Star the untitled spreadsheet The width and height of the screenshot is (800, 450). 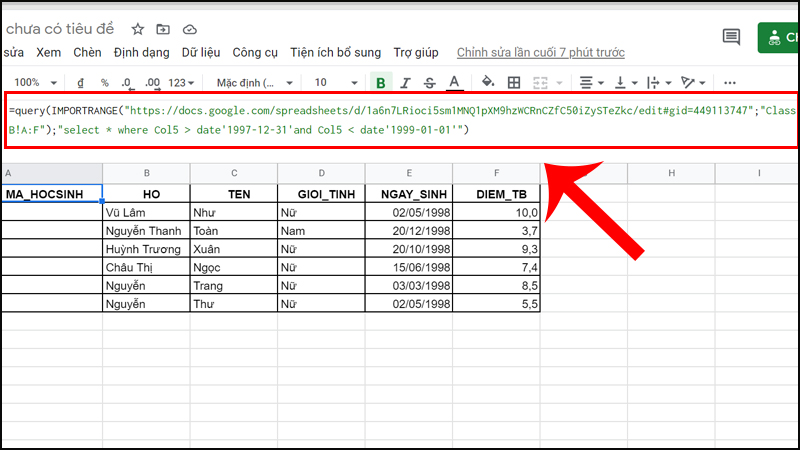click(138, 28)
